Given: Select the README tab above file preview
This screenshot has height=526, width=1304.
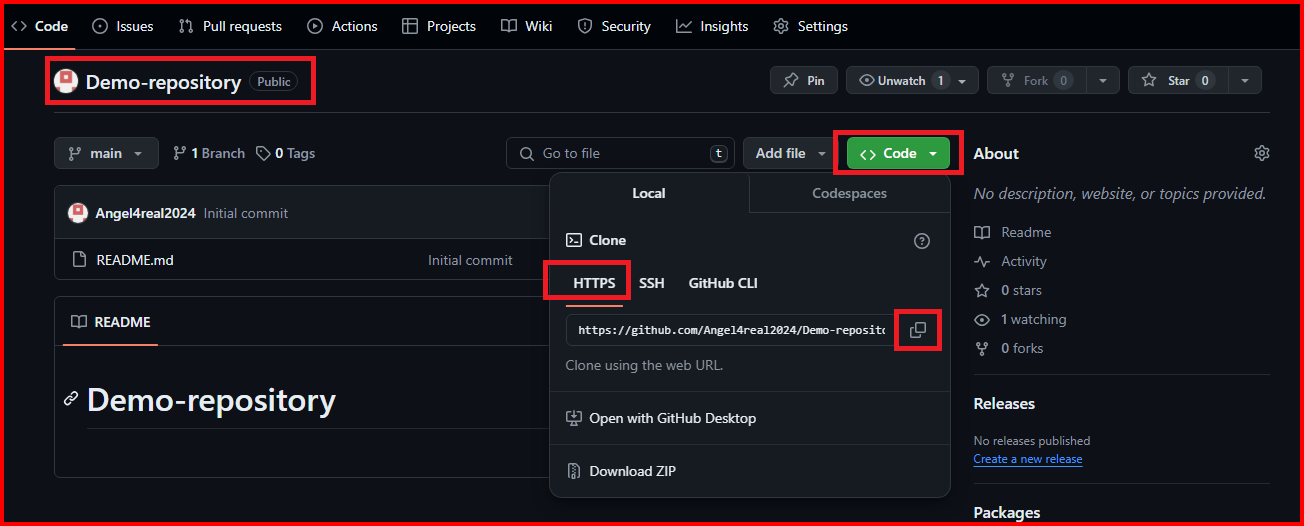Looking at the screenshot, I should click(x=111, y=322).
